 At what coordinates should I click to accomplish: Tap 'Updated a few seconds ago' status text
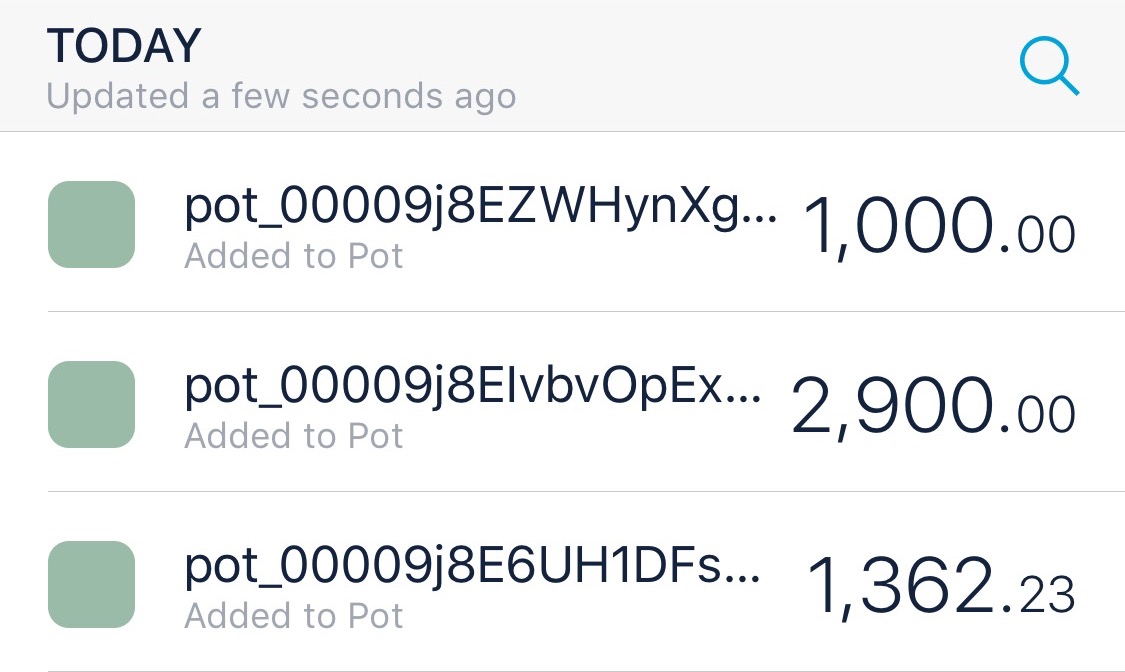pyautogui.click(x=281, y=97)
